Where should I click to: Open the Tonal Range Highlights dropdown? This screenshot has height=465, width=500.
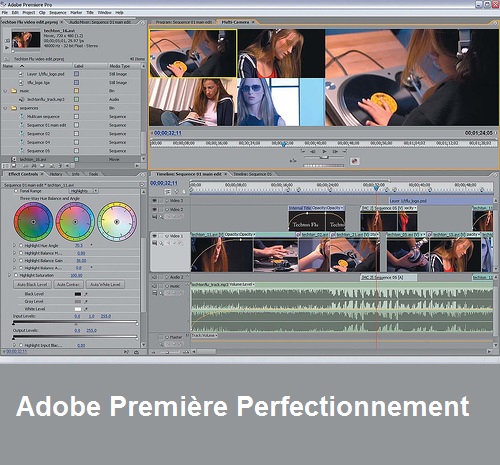(x=84, y=191)
